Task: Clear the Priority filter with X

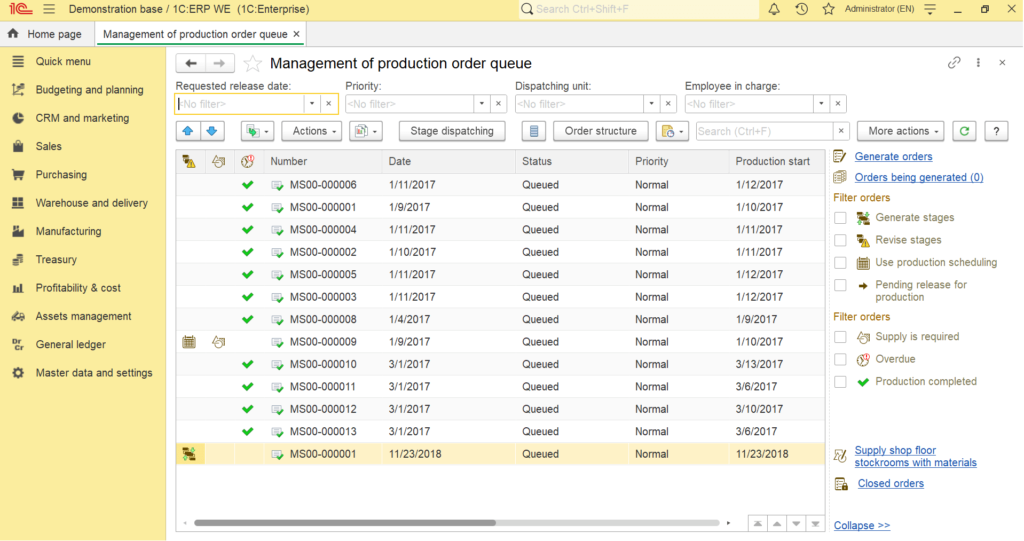Action: [498, 104]
